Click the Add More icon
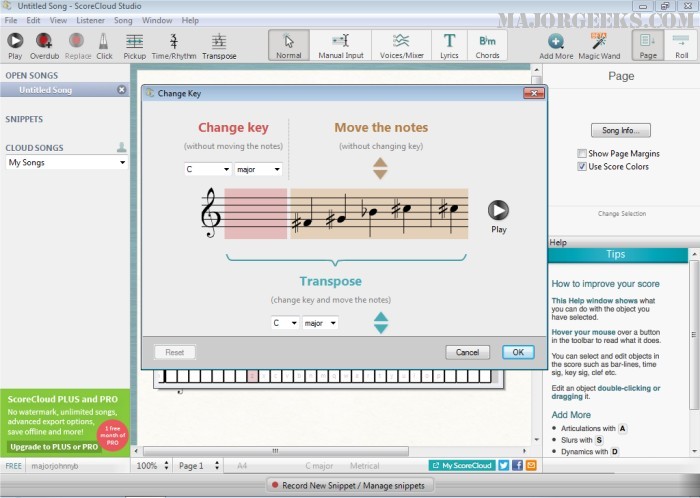 click(x=556, y=42)
